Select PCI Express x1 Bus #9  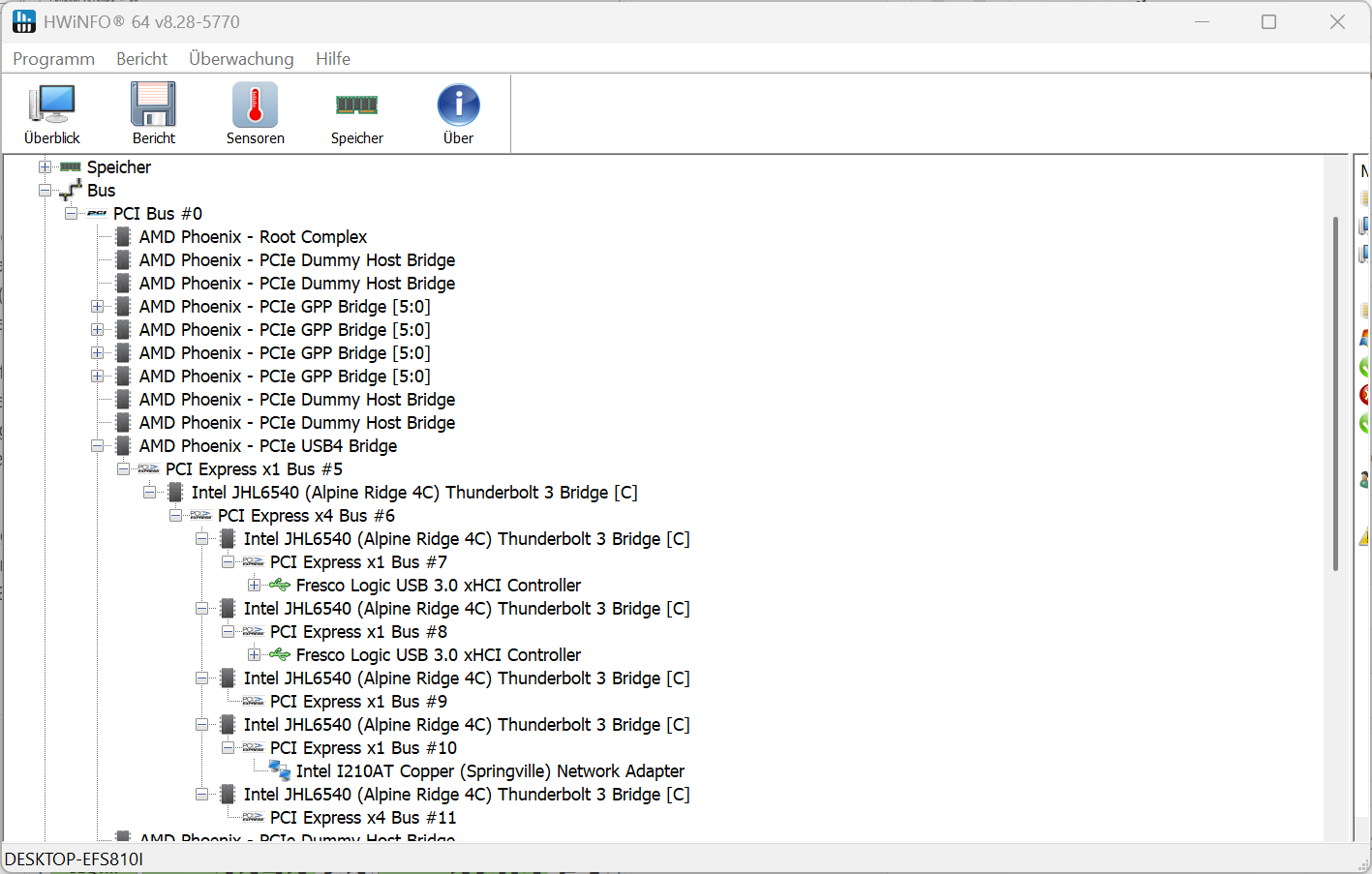pos(358,701)
